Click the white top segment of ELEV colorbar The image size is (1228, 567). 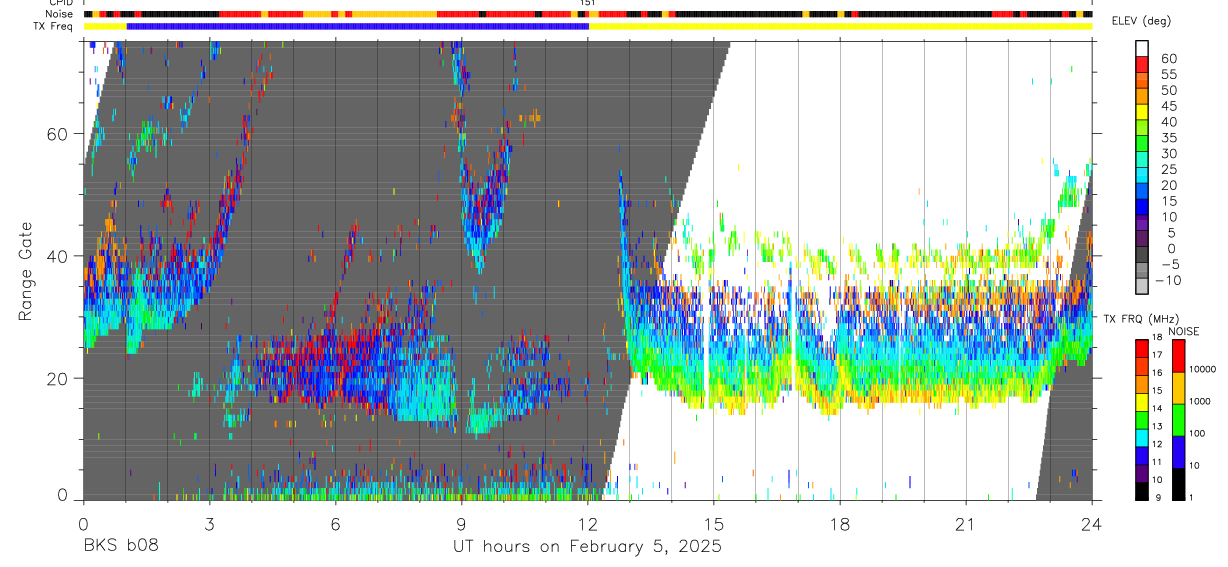coord(1142,49)
